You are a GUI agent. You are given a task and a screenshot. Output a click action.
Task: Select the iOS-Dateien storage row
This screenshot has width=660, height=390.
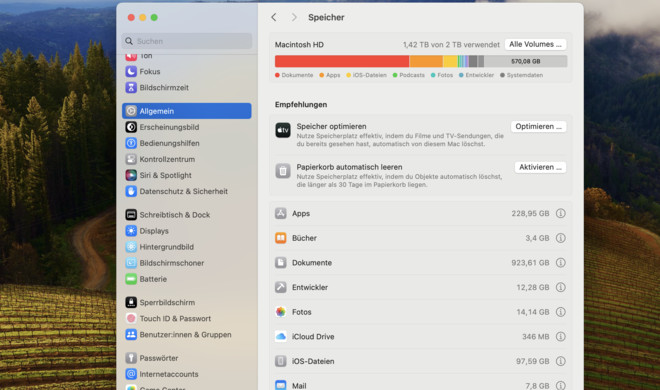point(420,361)
